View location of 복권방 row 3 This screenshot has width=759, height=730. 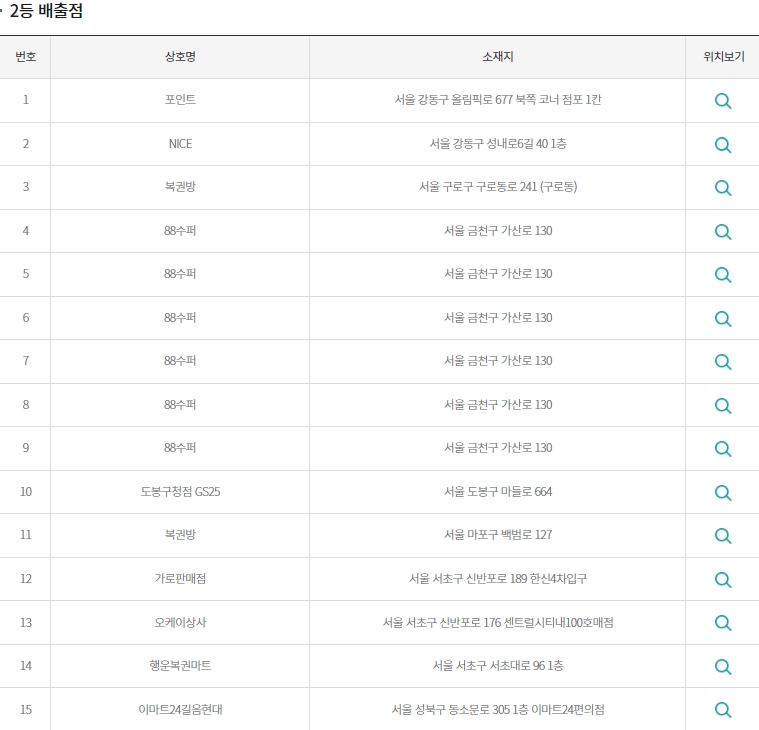pos(723,188)
